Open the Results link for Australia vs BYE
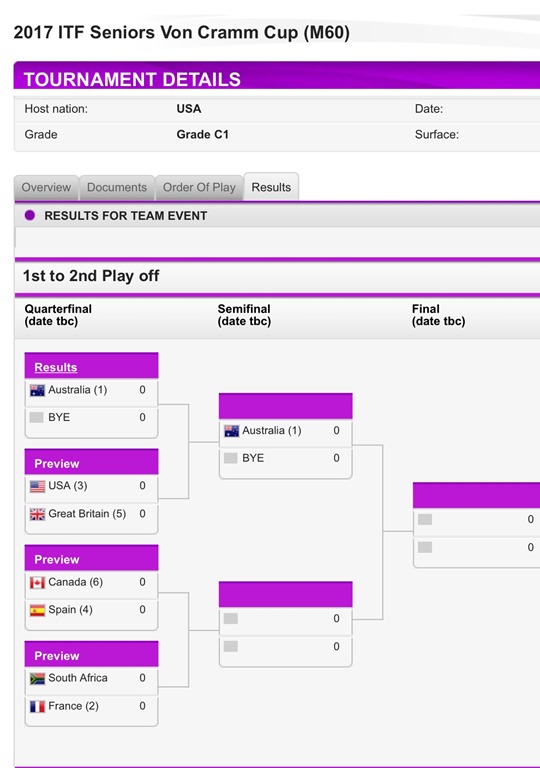The width and height of the screenshot is (540, 768). pyautogui.click(x=55, y=367)
